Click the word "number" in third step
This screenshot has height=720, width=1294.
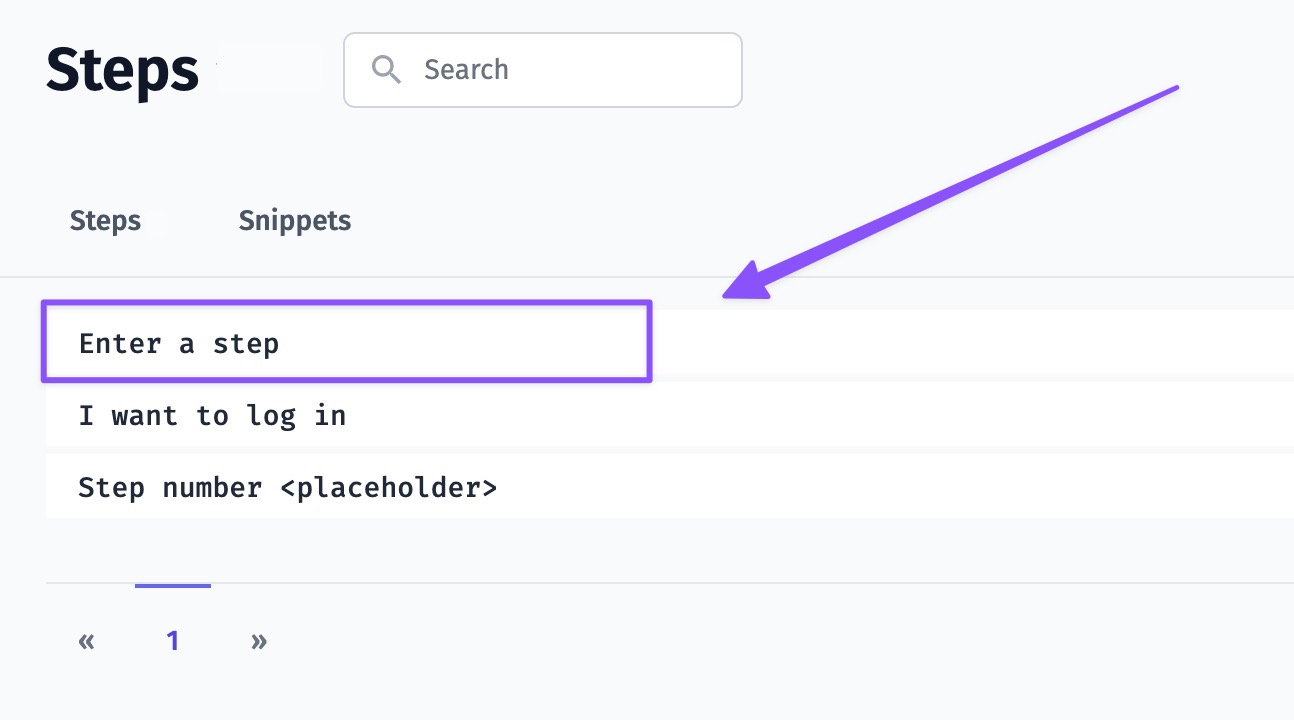212,488
